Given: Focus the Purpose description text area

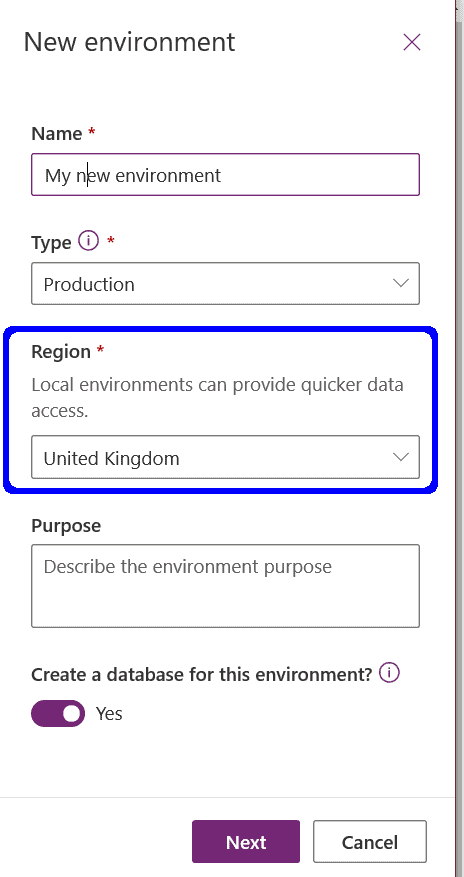Looking at the screenshot, I should pyautogui.click(x=225, y=586).
